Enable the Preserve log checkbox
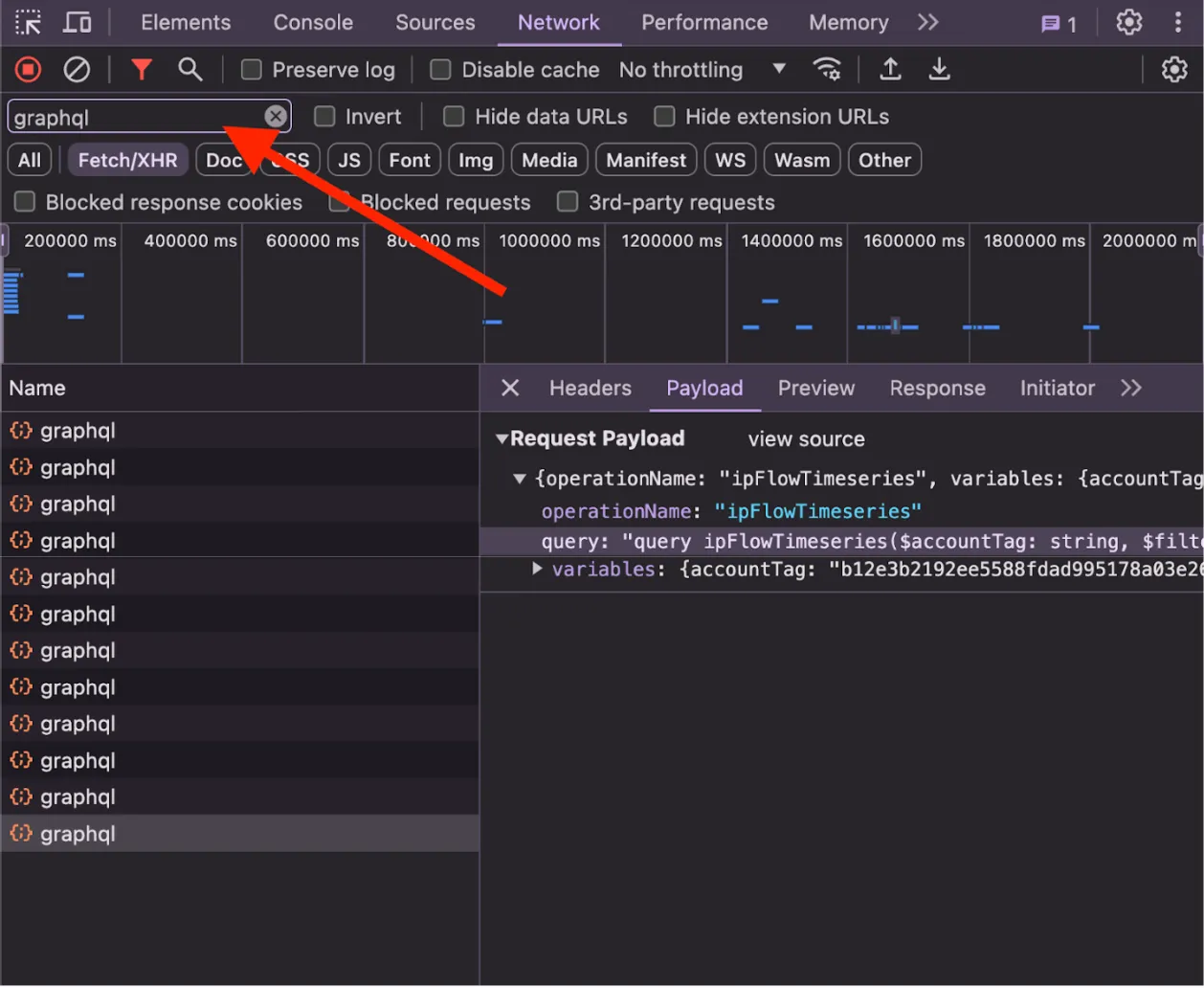 tap(252, 69)
